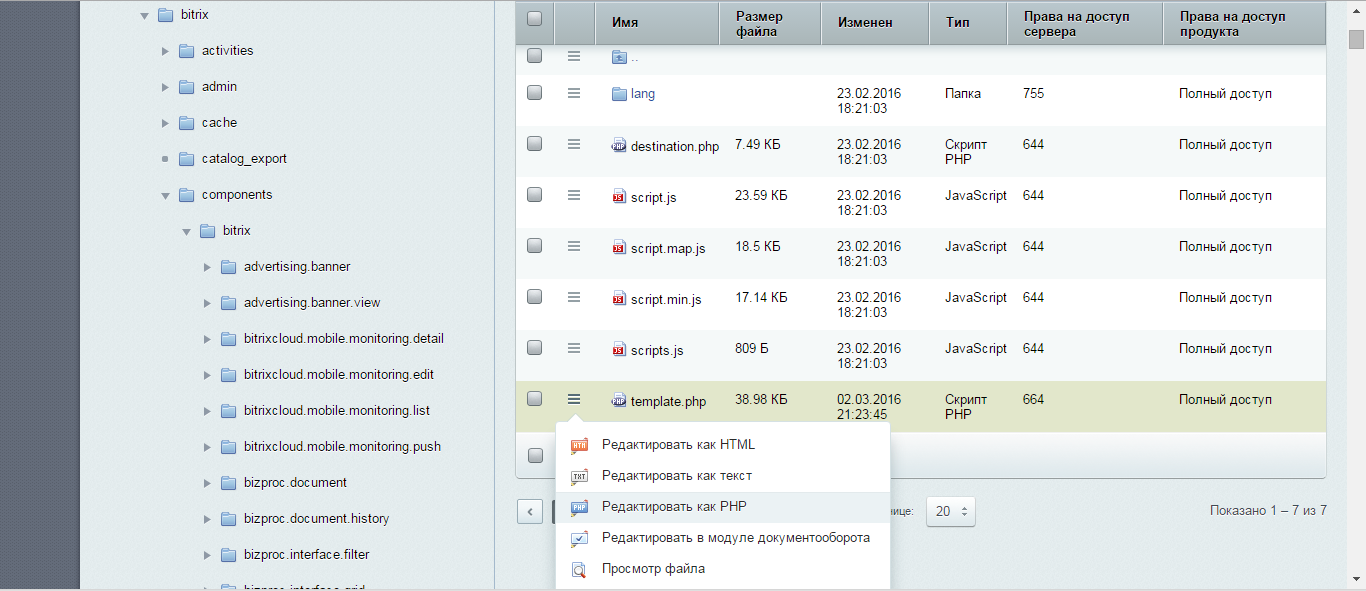The width and height of the screenshot is (1366, 591).
Task: Go to previous page with arrow button
Action: 530,511
